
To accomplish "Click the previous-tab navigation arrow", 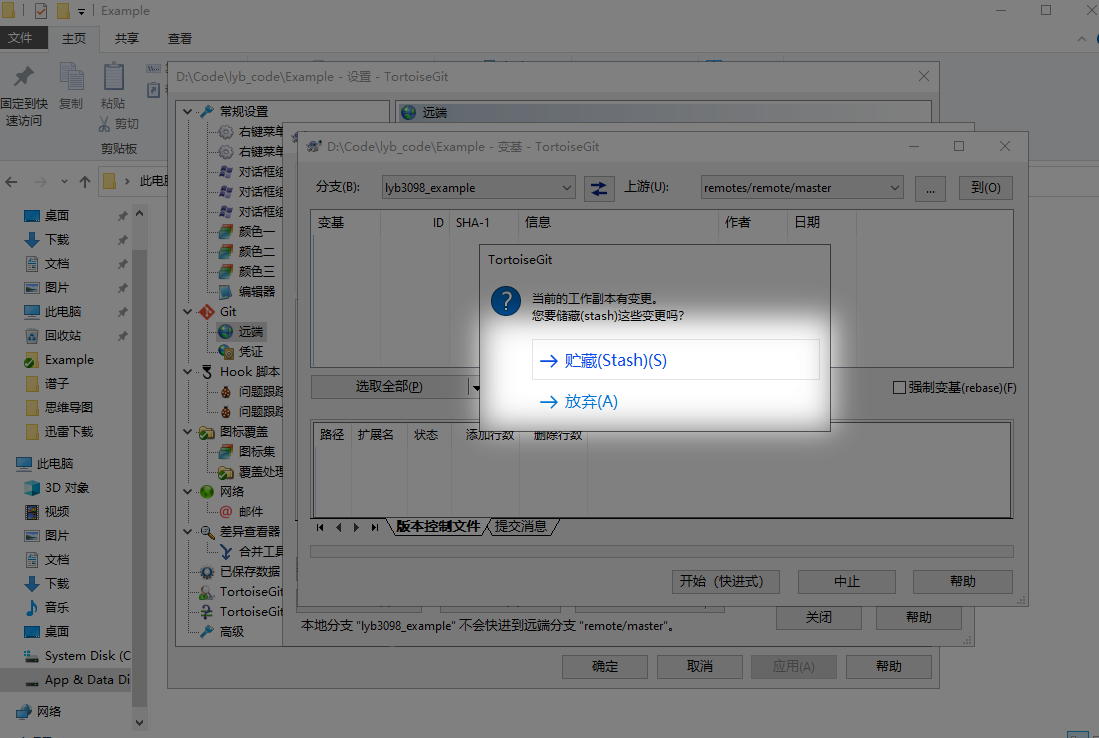I will [x=339, y=527].
